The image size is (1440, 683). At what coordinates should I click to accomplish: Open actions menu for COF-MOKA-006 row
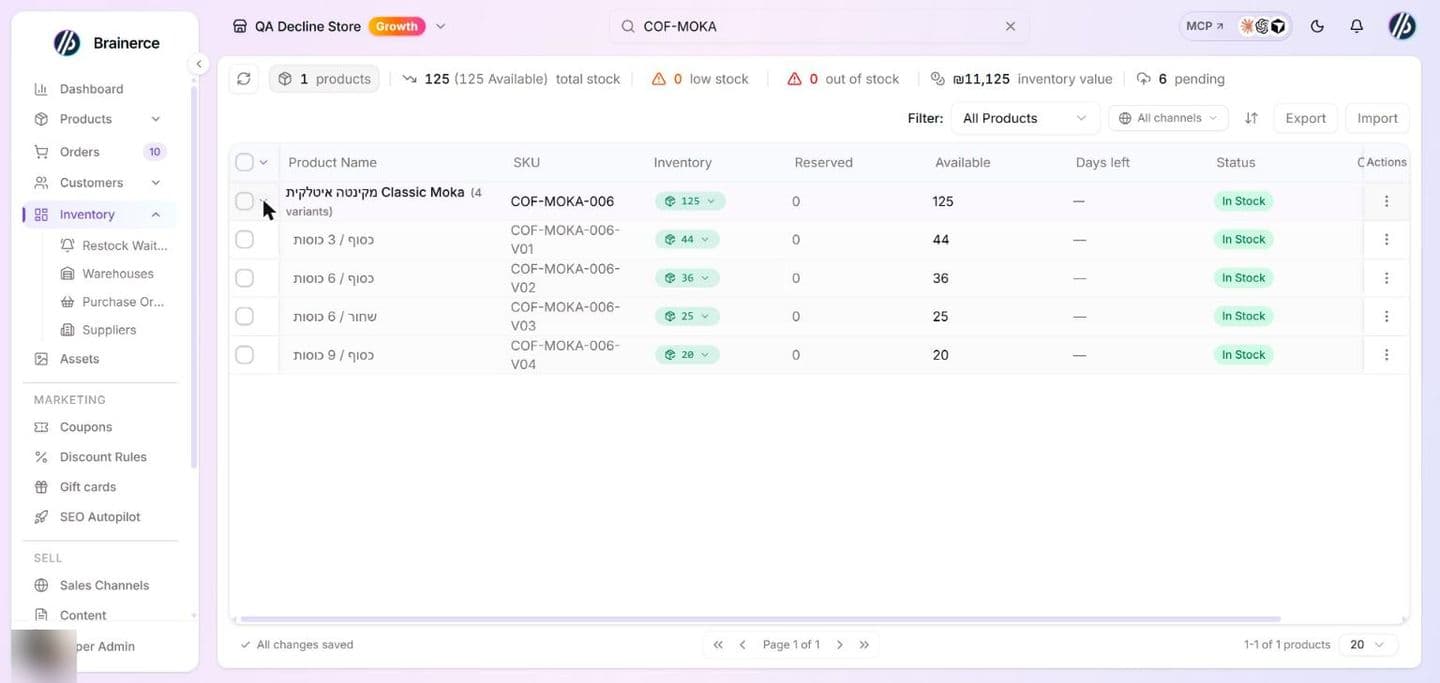point(1386,201)
